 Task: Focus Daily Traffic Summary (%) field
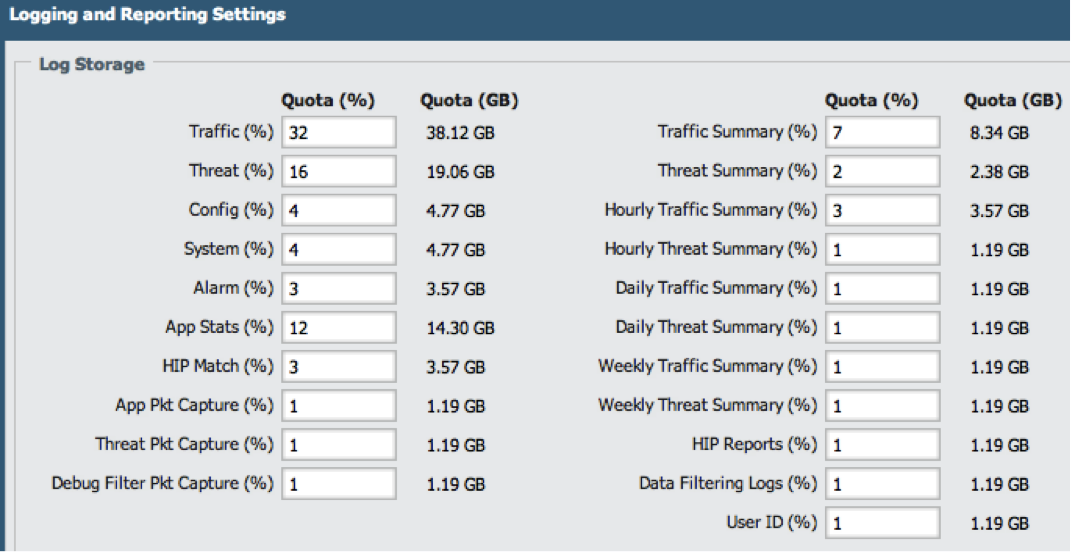click(882, 288)
